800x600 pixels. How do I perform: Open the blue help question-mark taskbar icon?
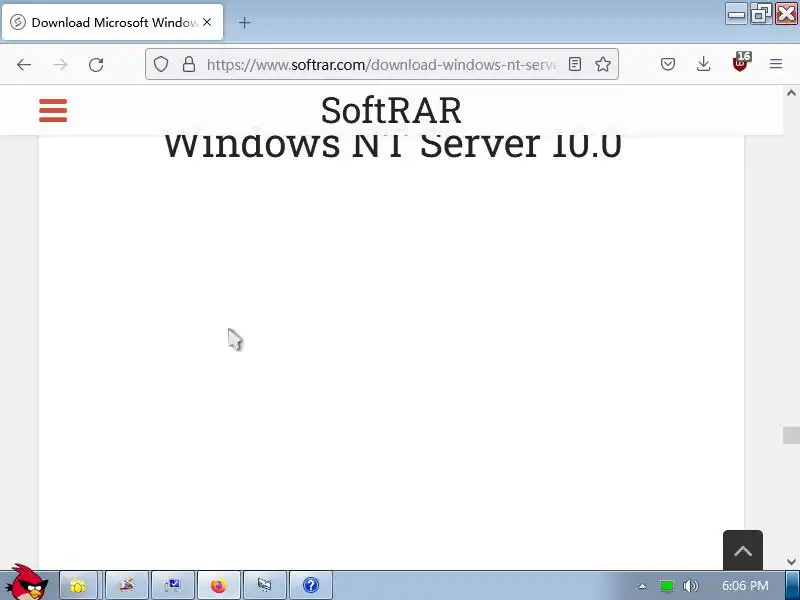[311, 585]
